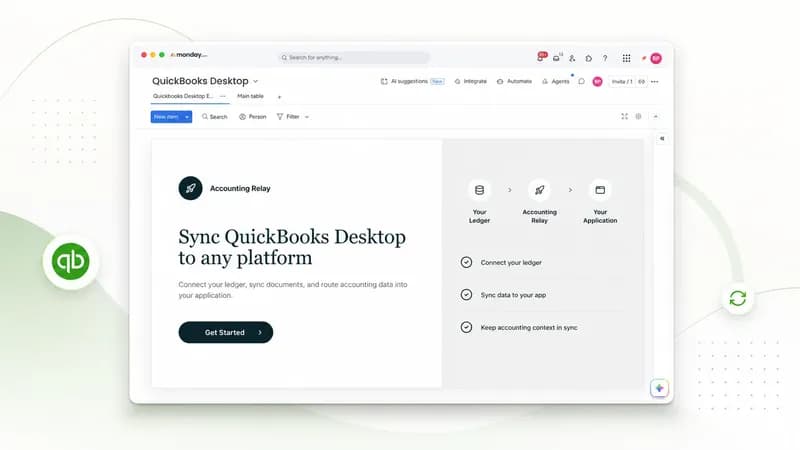Click the check next to Connect your ledger
This screenshot has height=450, width=800.
tap(466, 262)
